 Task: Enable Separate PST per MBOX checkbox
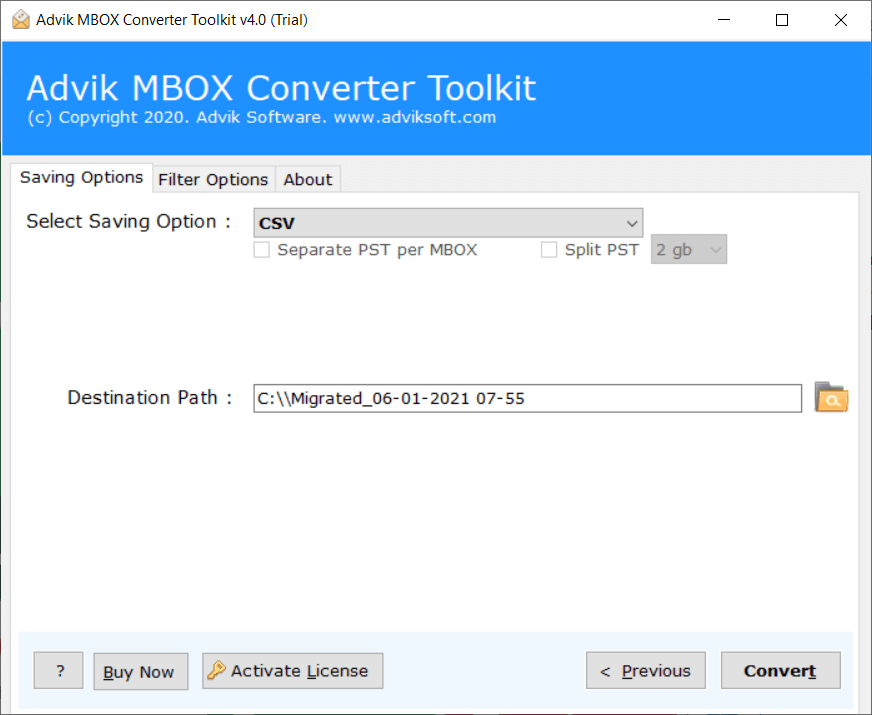(x=262, y=250)
